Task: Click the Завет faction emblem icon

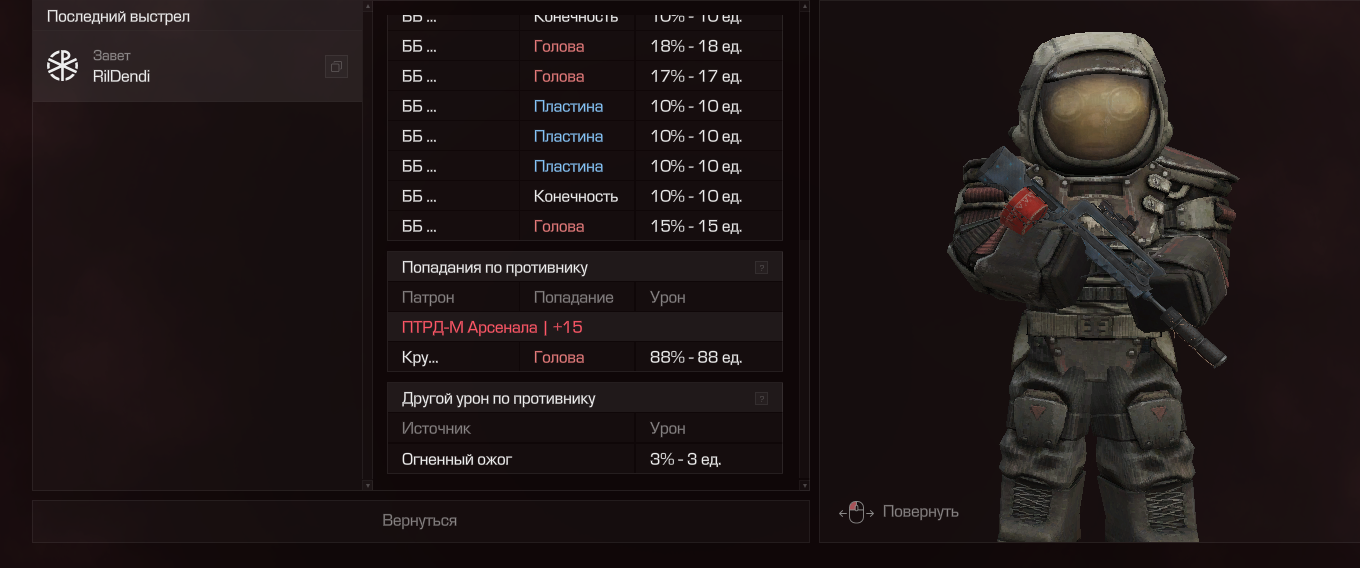Action: [x=63, y=66]
